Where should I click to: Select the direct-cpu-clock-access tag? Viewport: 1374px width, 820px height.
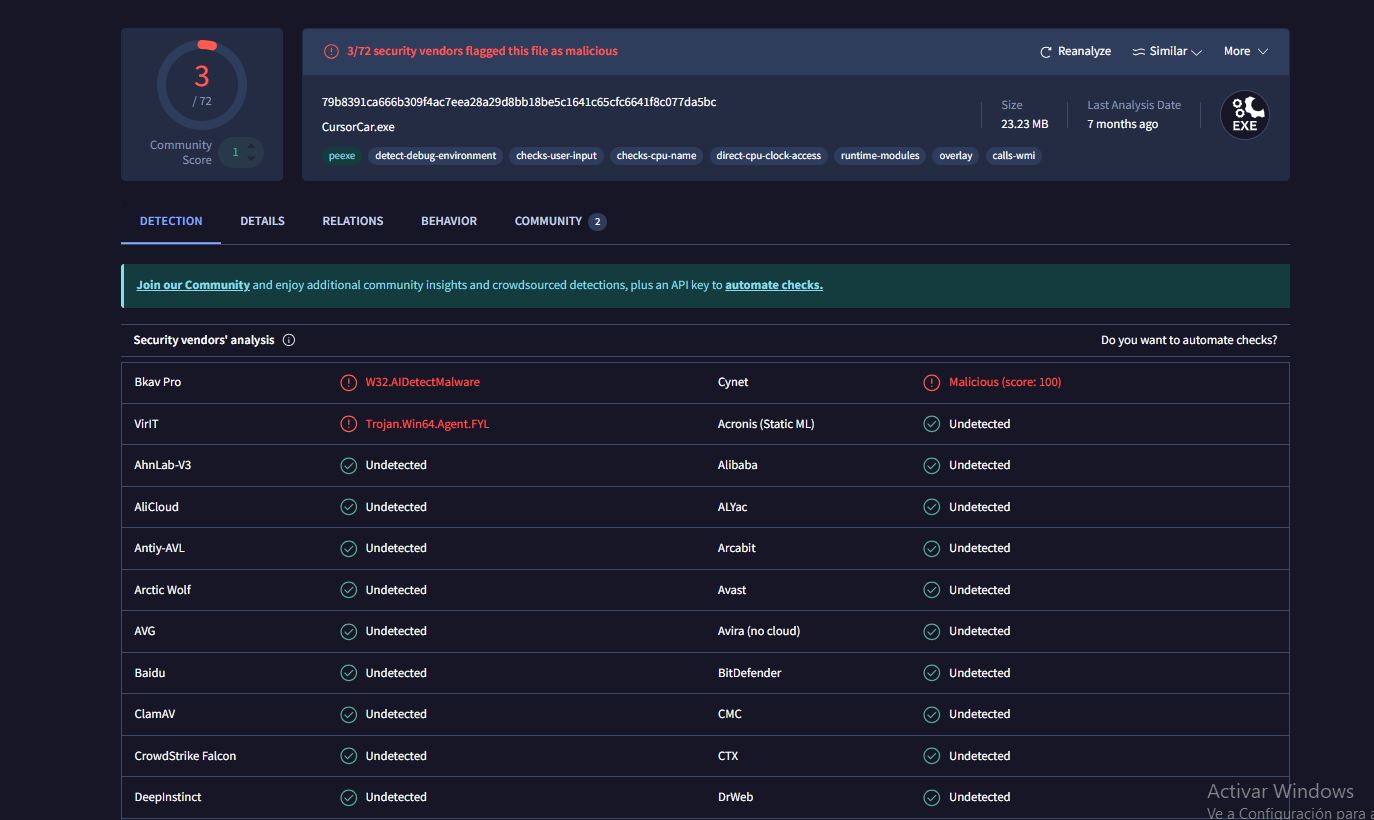coord(769,156)
